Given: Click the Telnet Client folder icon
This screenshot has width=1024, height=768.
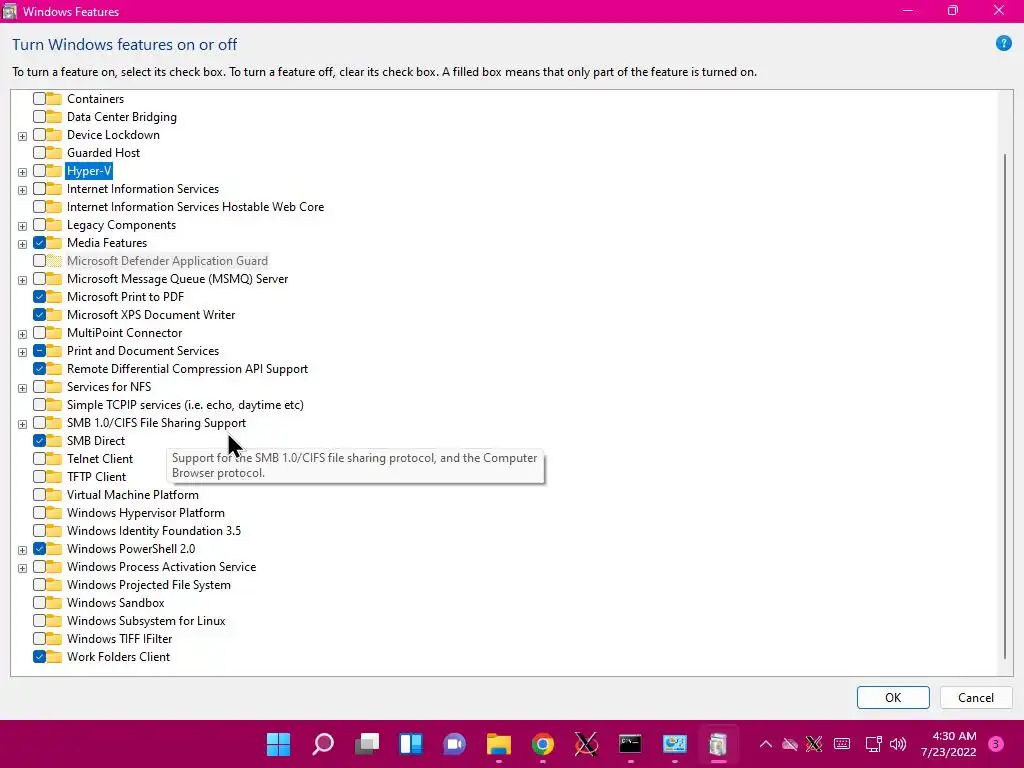Looking at the screenshot, I should pyautogui.click(x=54, y=458).
